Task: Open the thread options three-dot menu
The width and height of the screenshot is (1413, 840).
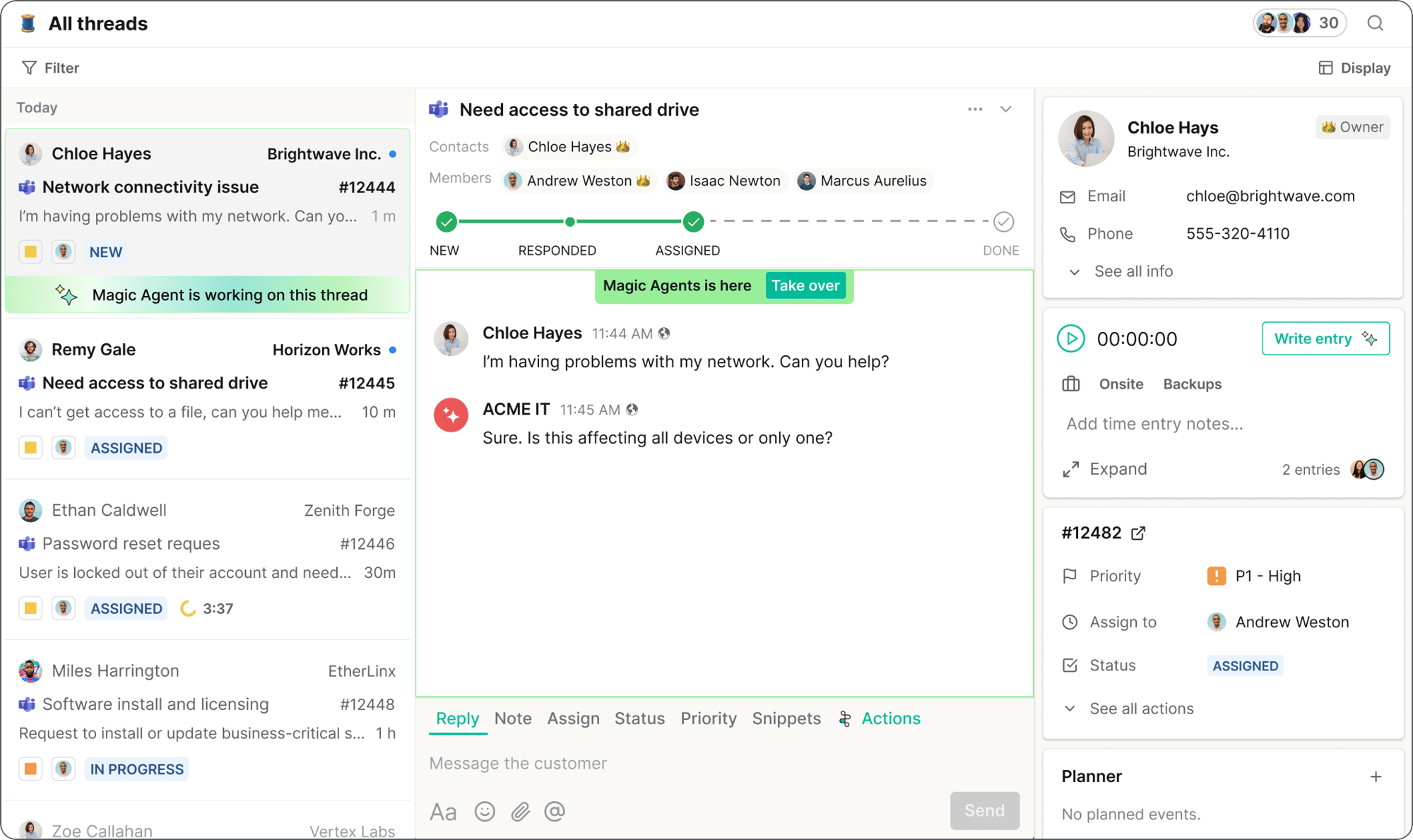Action: 975,110
